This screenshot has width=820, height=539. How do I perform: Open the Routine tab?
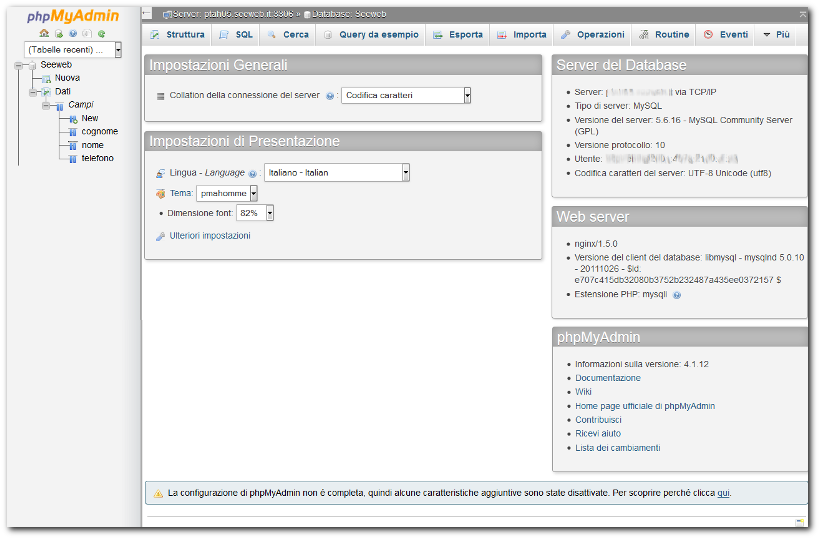(664, 35)
